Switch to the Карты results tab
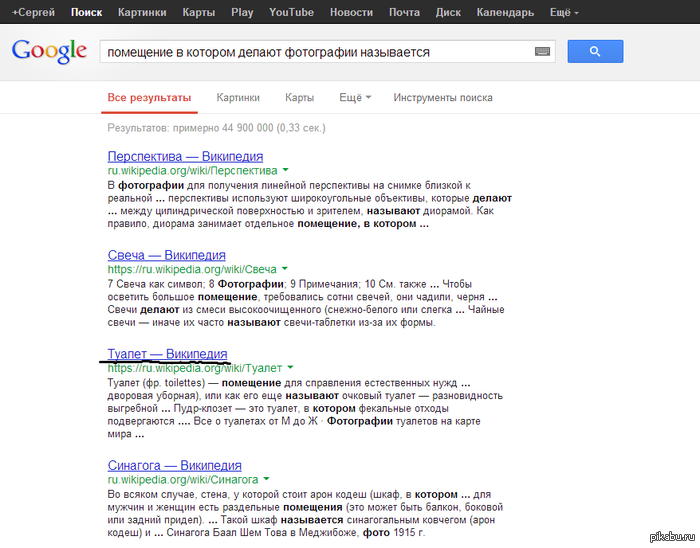Screen dimensions: 700x548 299,98
